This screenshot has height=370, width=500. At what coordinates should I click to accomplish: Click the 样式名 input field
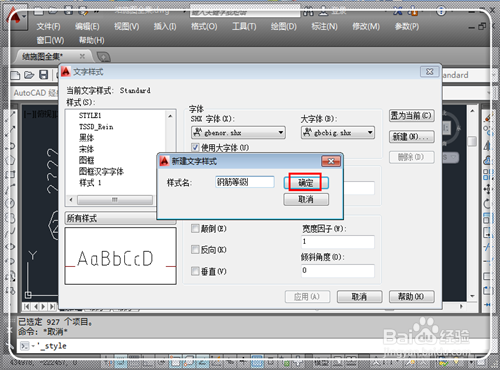tap(245, 182)
